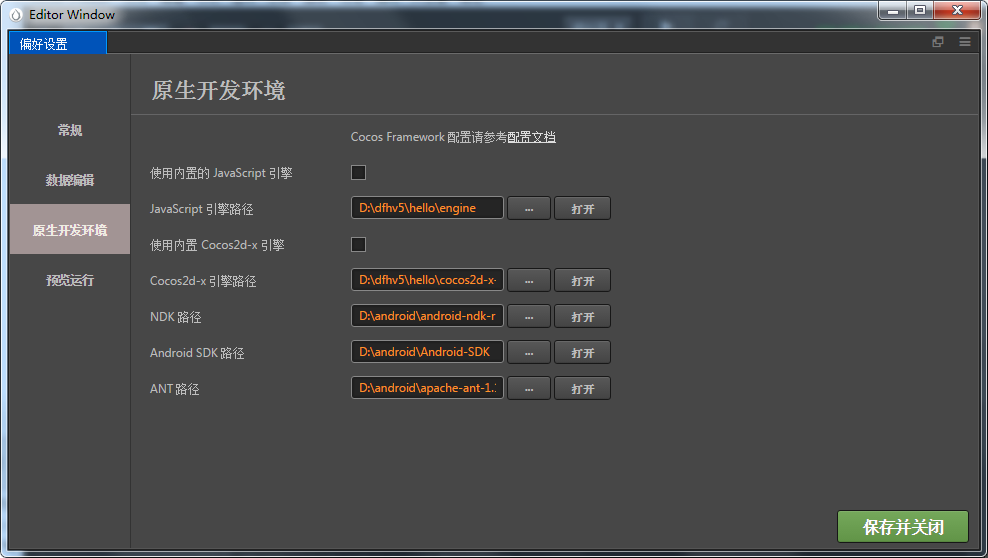The width and height of the screenshot is (988, 558).
Task: Click 打开 next to Android SDK path
Action: coord(582,352)
